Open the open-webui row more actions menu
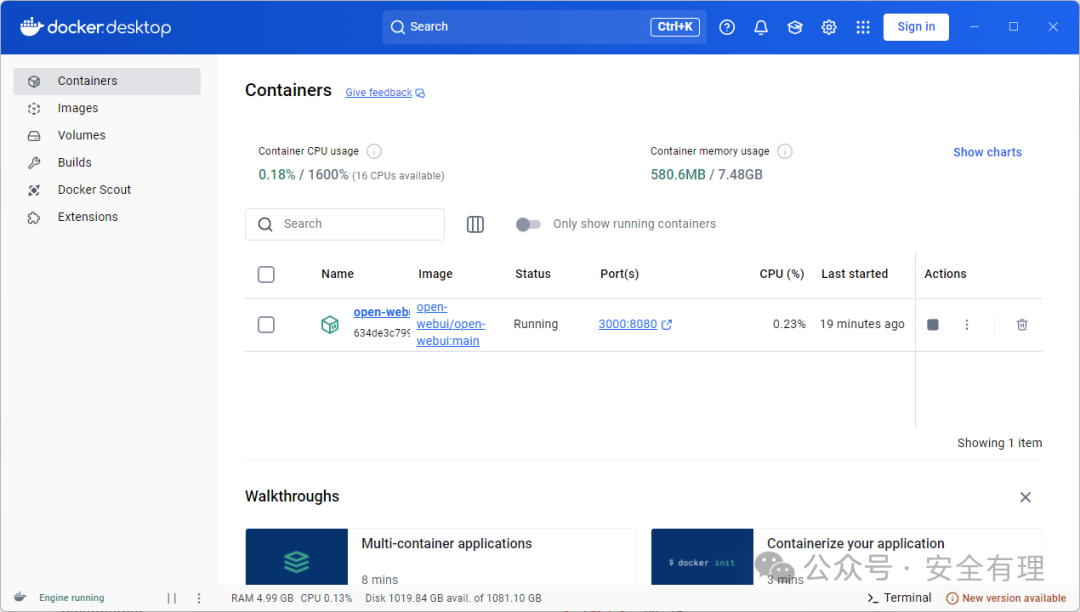This screenshot has height=612, width=1080. pyautogui.click(x=966, y=324)
